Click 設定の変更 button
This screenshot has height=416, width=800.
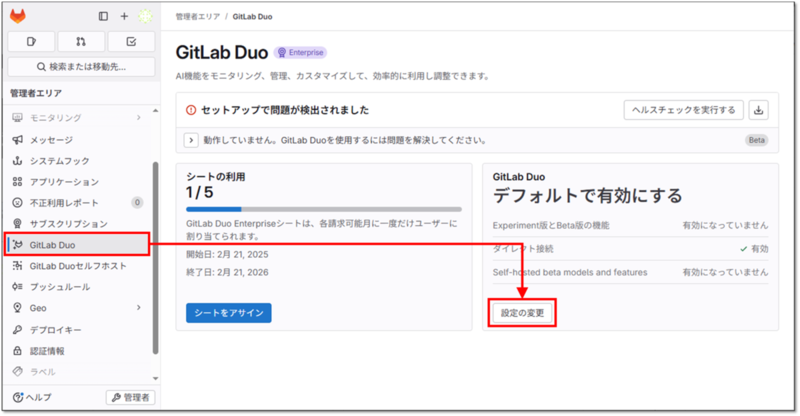pyautogui.click(x=522, y=313)
